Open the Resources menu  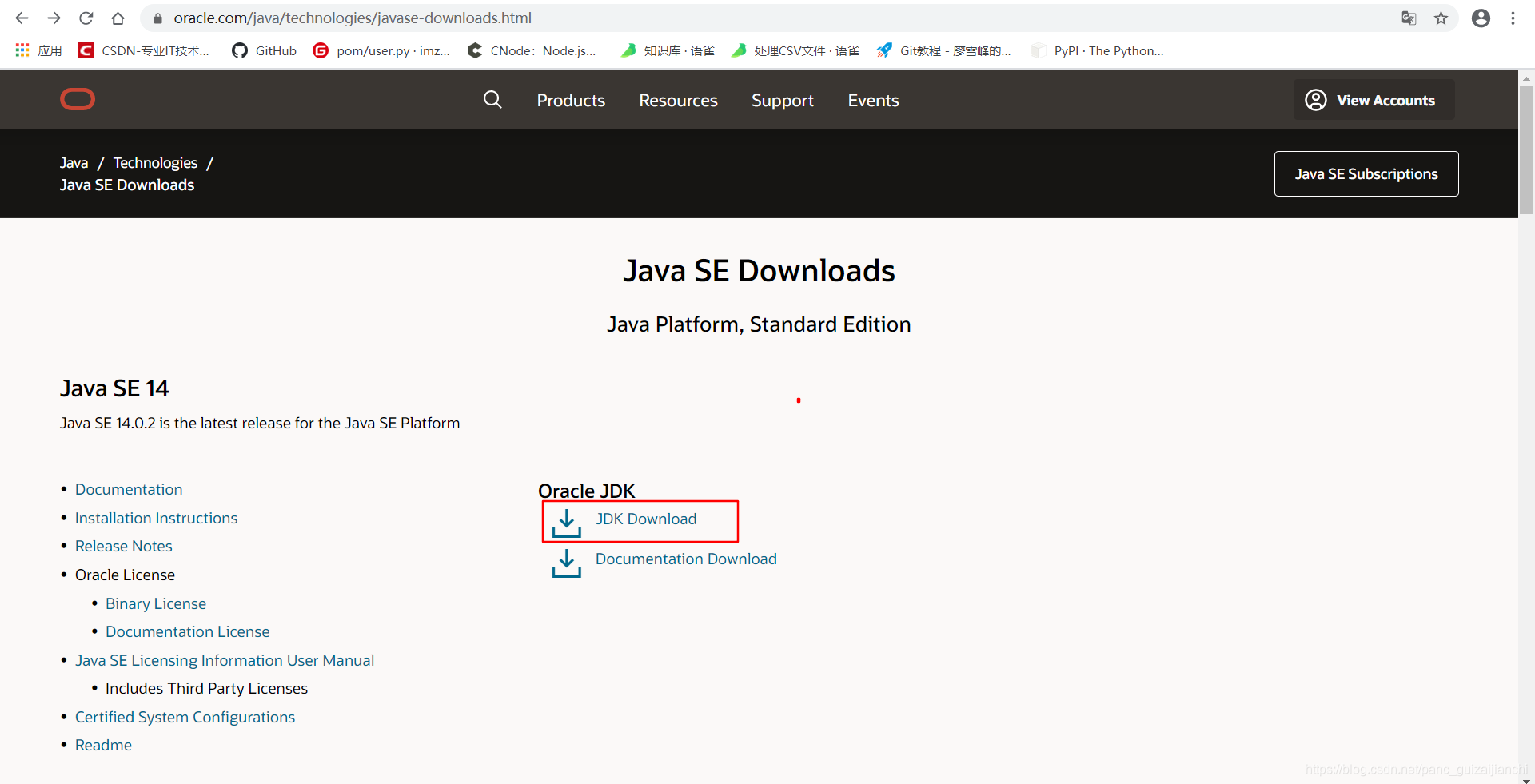click(x=678, y=100)
